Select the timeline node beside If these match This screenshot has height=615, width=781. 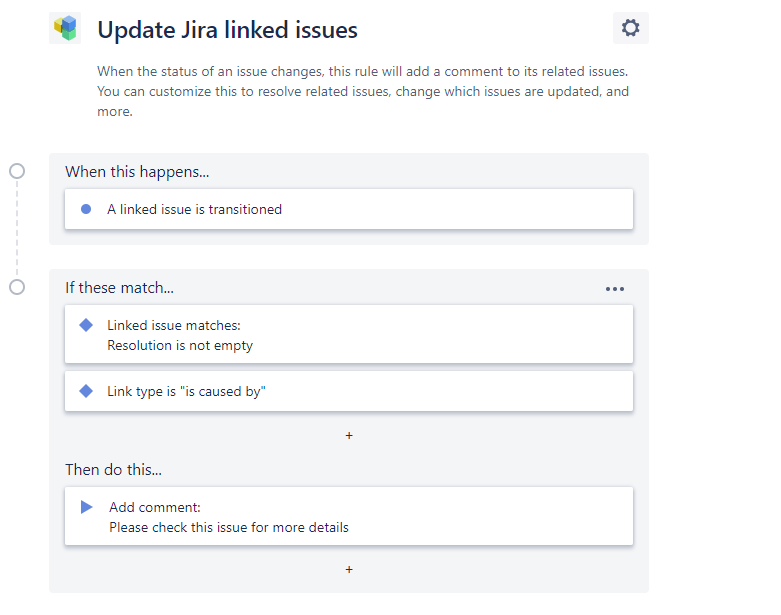point(17,287)
